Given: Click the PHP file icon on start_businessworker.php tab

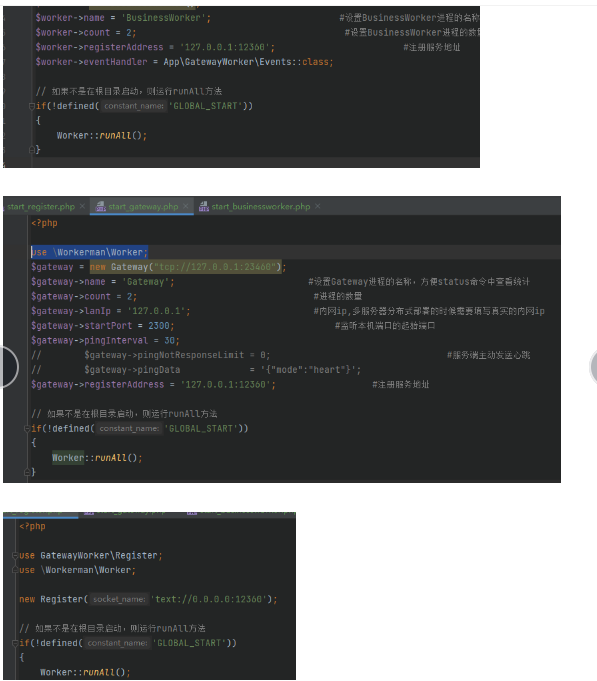Looking at the screenshot, I should 204,206.
